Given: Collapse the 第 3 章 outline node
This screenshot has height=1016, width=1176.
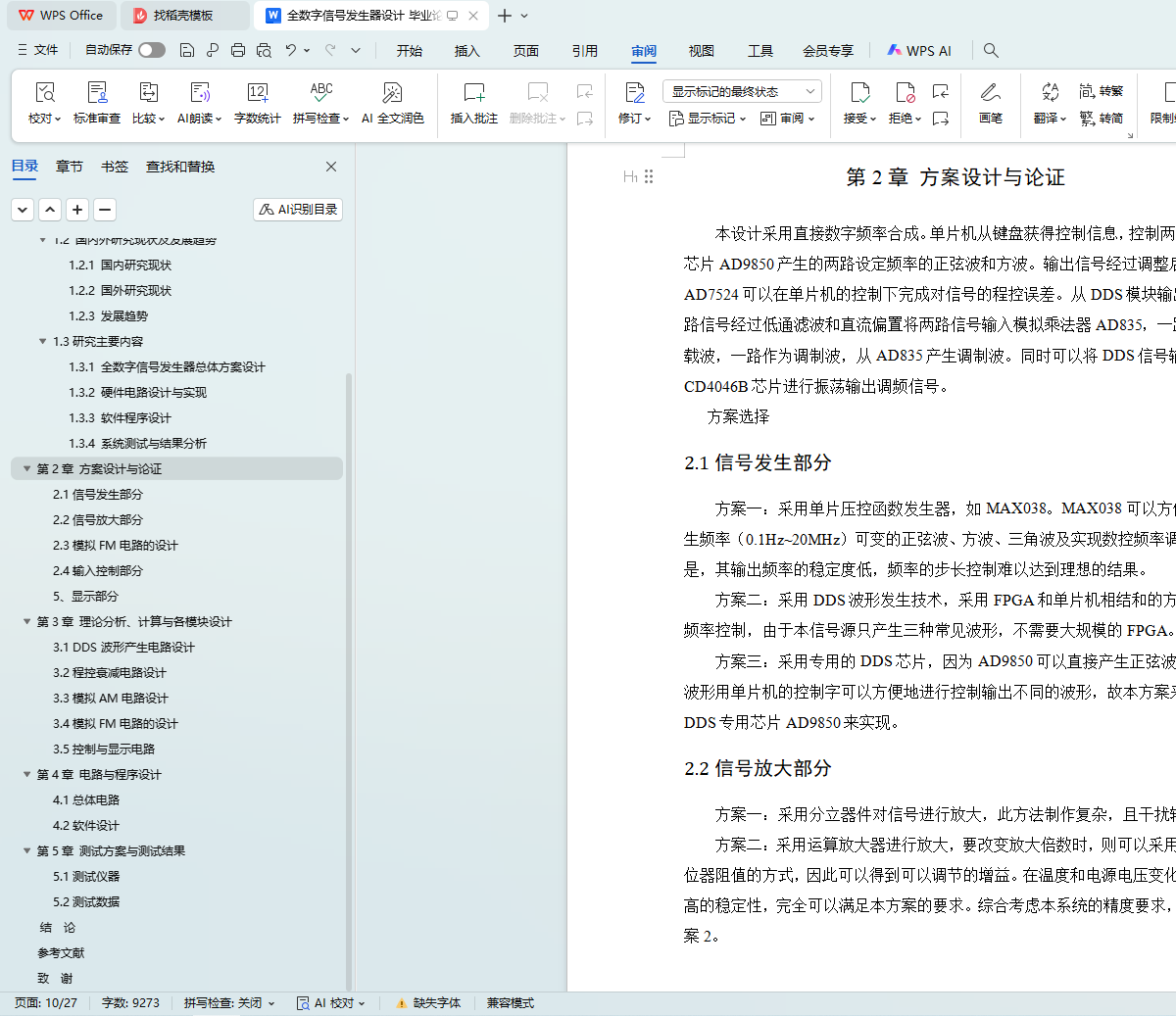Looking at the screenshot, I should click(x=27, y=622).
